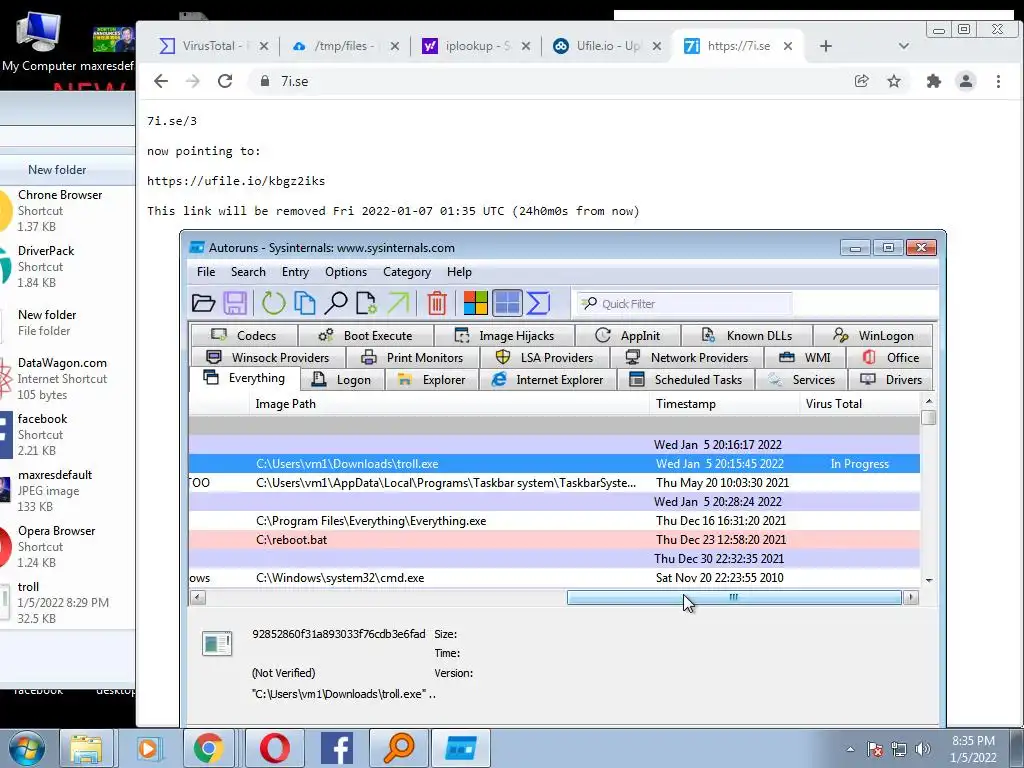1024x768 pixels.
Task: Bookmark the page with the star icon
Action: tap(893, 81)
